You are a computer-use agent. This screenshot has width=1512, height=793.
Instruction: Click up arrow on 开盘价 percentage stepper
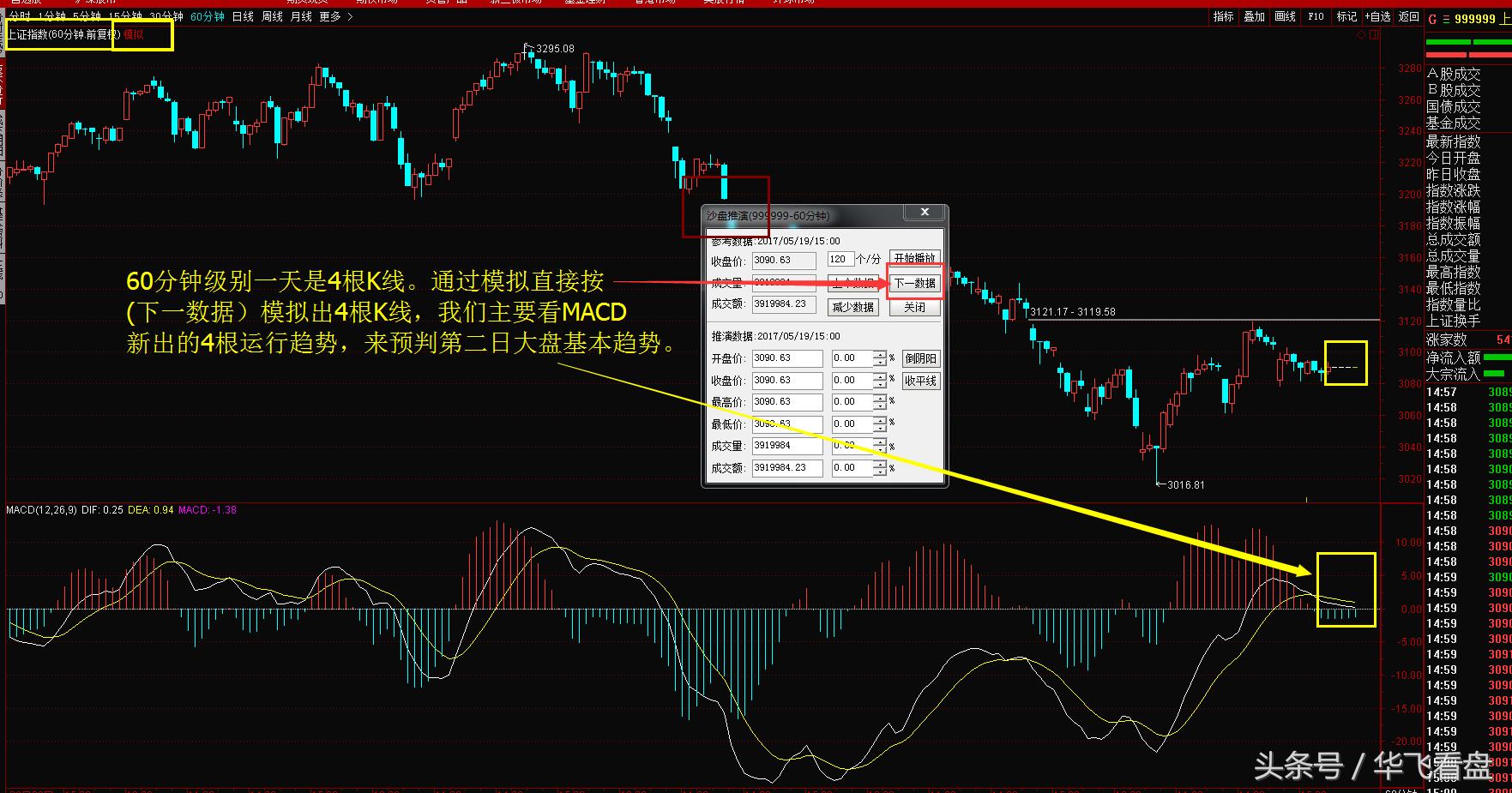[880, 354]
